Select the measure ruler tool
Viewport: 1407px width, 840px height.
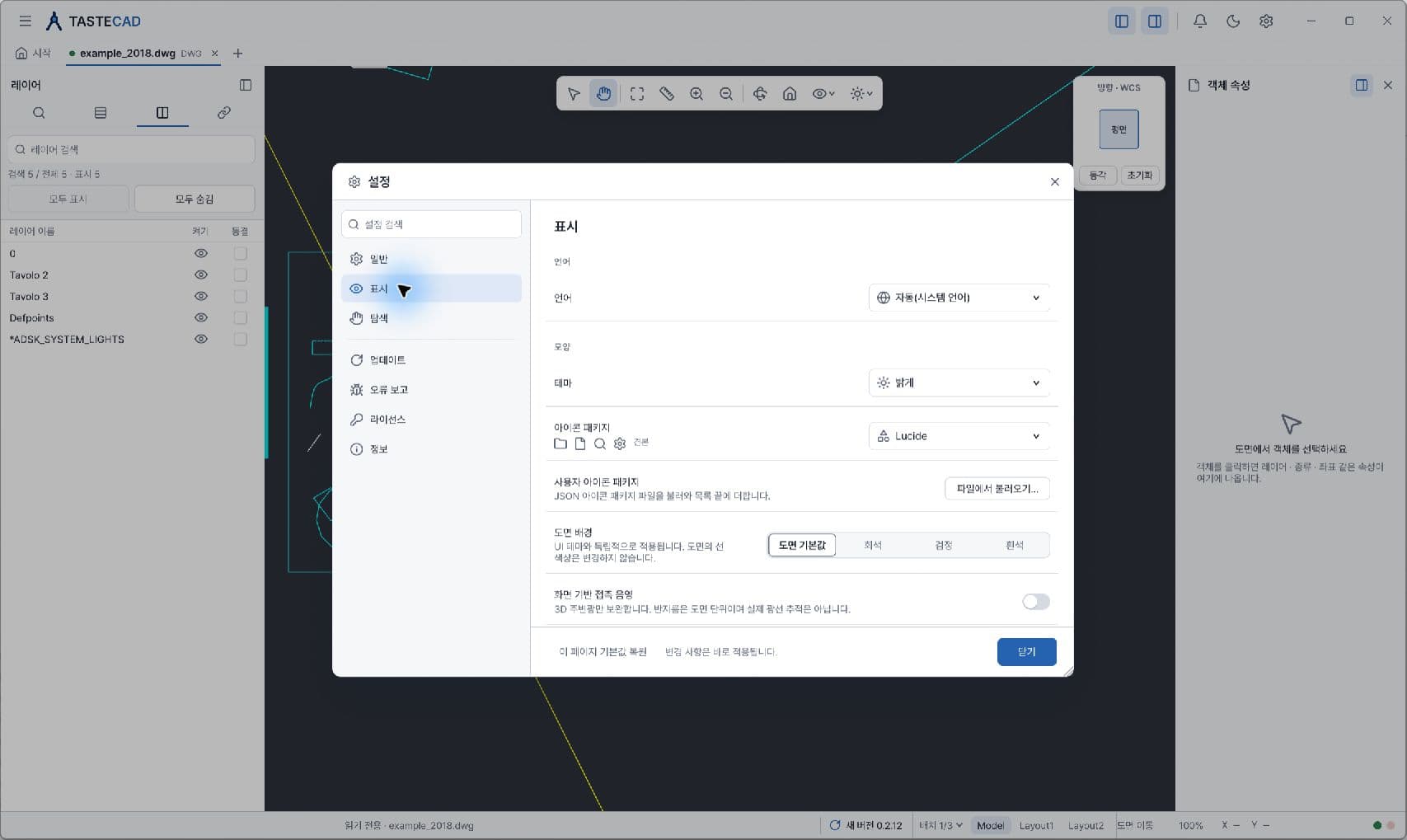667,94
